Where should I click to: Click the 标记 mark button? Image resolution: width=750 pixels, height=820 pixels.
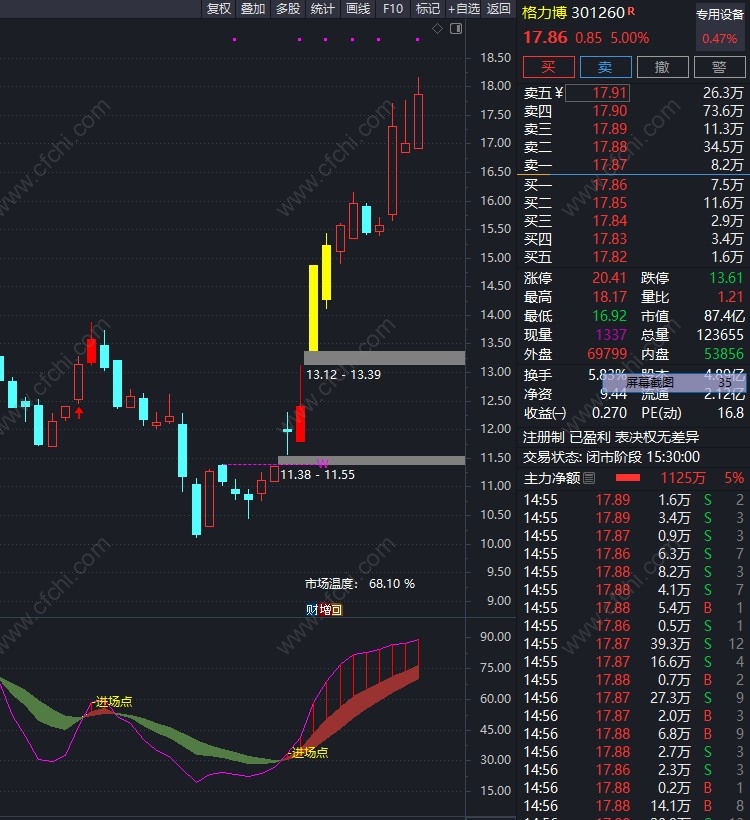(x=427, y=9)
